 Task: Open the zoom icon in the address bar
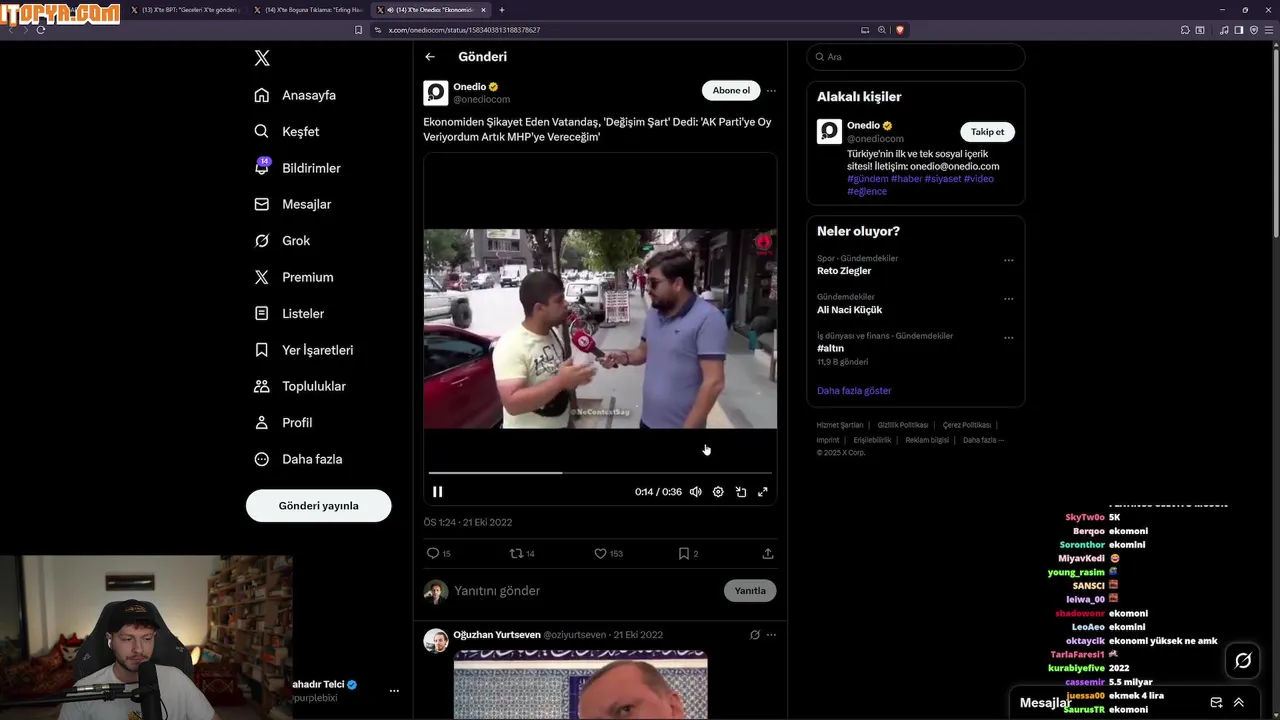(x=882, y=30)
